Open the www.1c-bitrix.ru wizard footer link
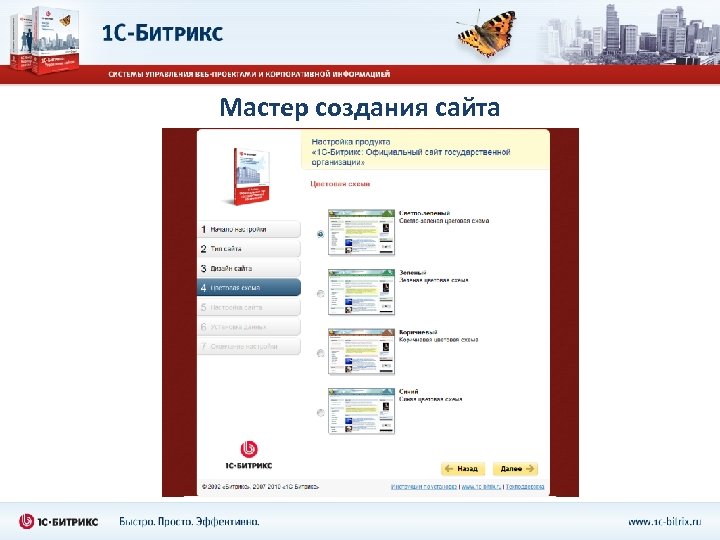This screenshot has width=720, height=540. coord(481,487)
